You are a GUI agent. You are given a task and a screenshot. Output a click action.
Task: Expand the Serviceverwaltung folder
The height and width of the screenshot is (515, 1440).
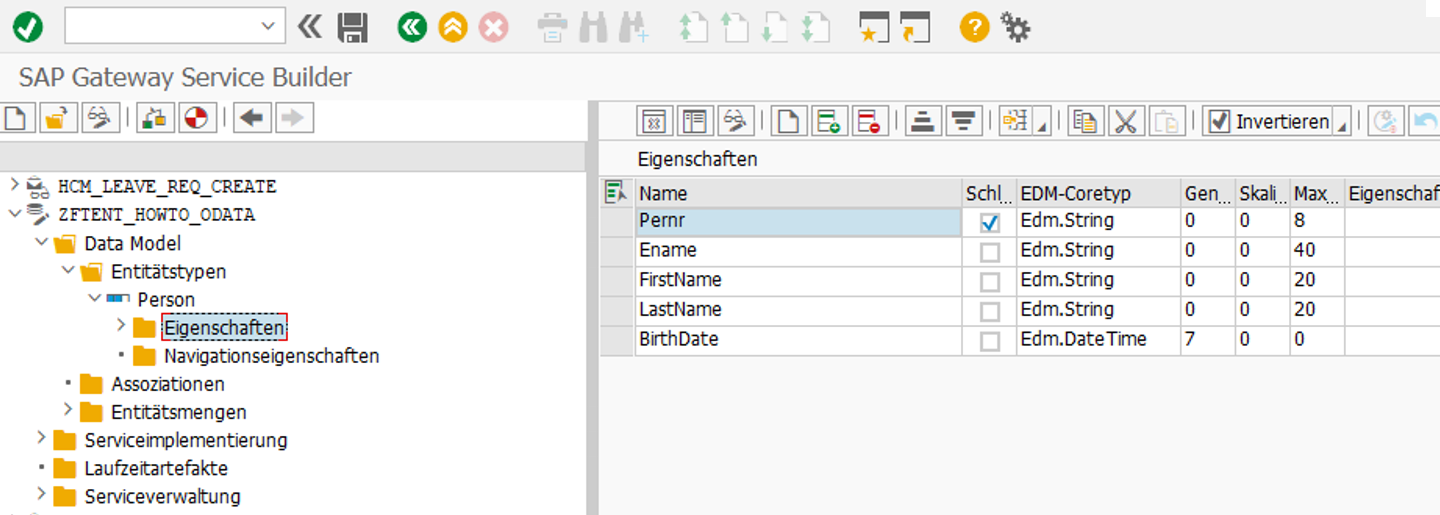(41, 495)
